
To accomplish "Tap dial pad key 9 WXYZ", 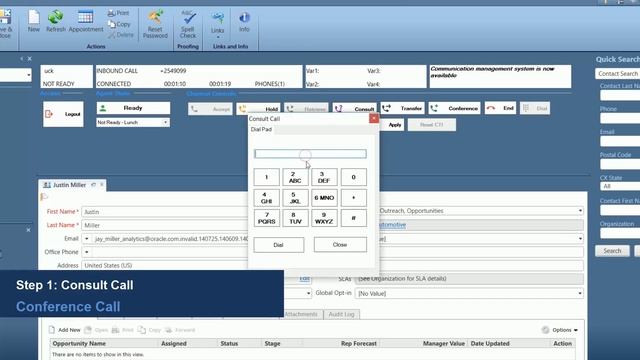I will point(324,218).
